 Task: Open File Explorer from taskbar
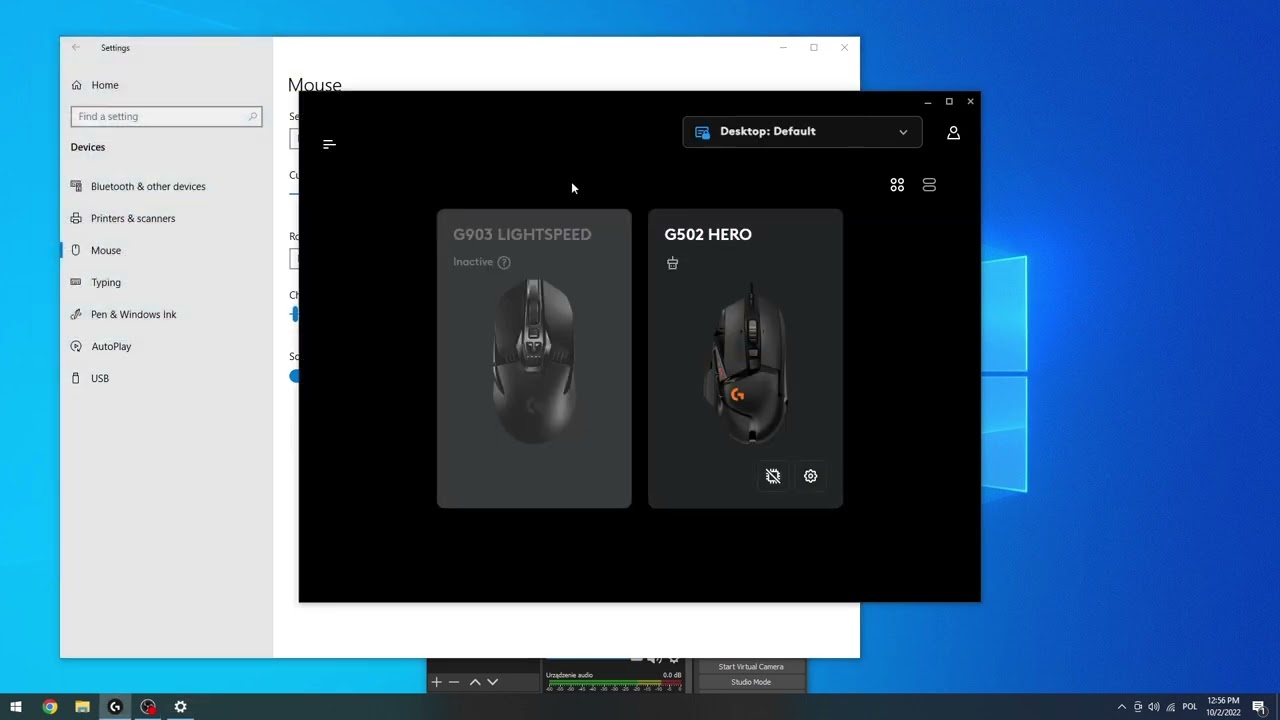point(82,706)
